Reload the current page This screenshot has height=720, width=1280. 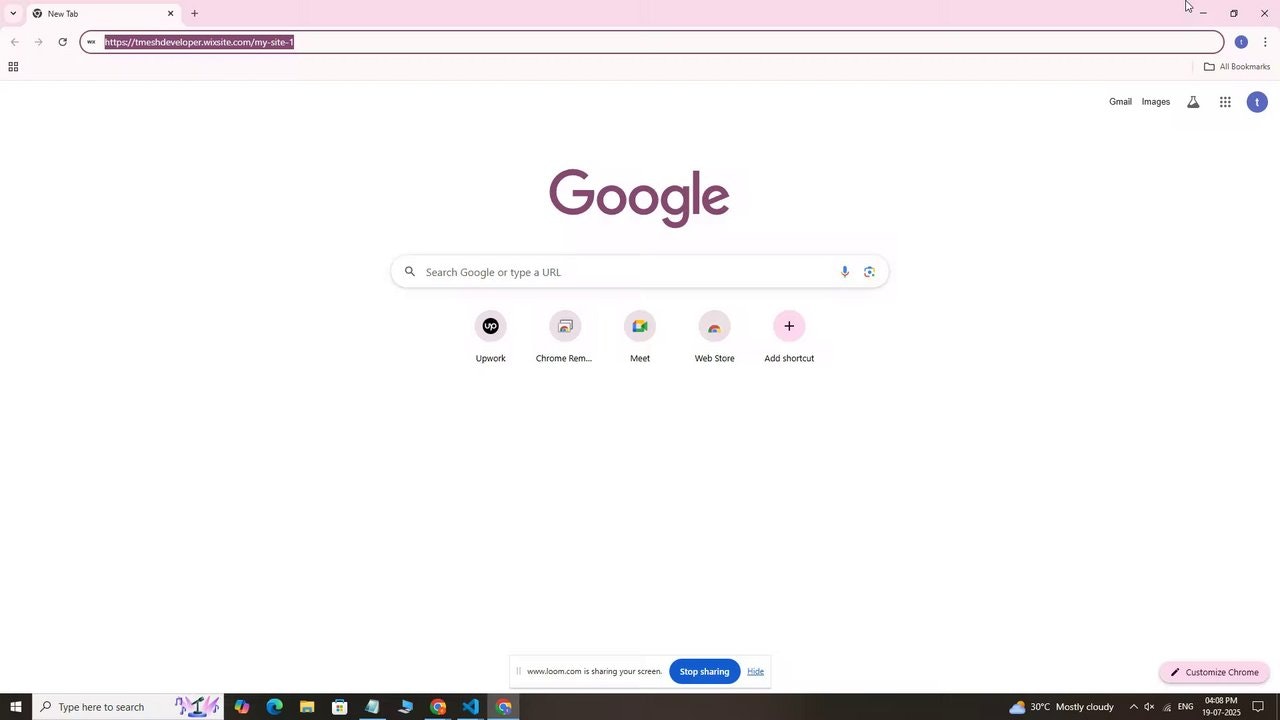pos(62,42)
